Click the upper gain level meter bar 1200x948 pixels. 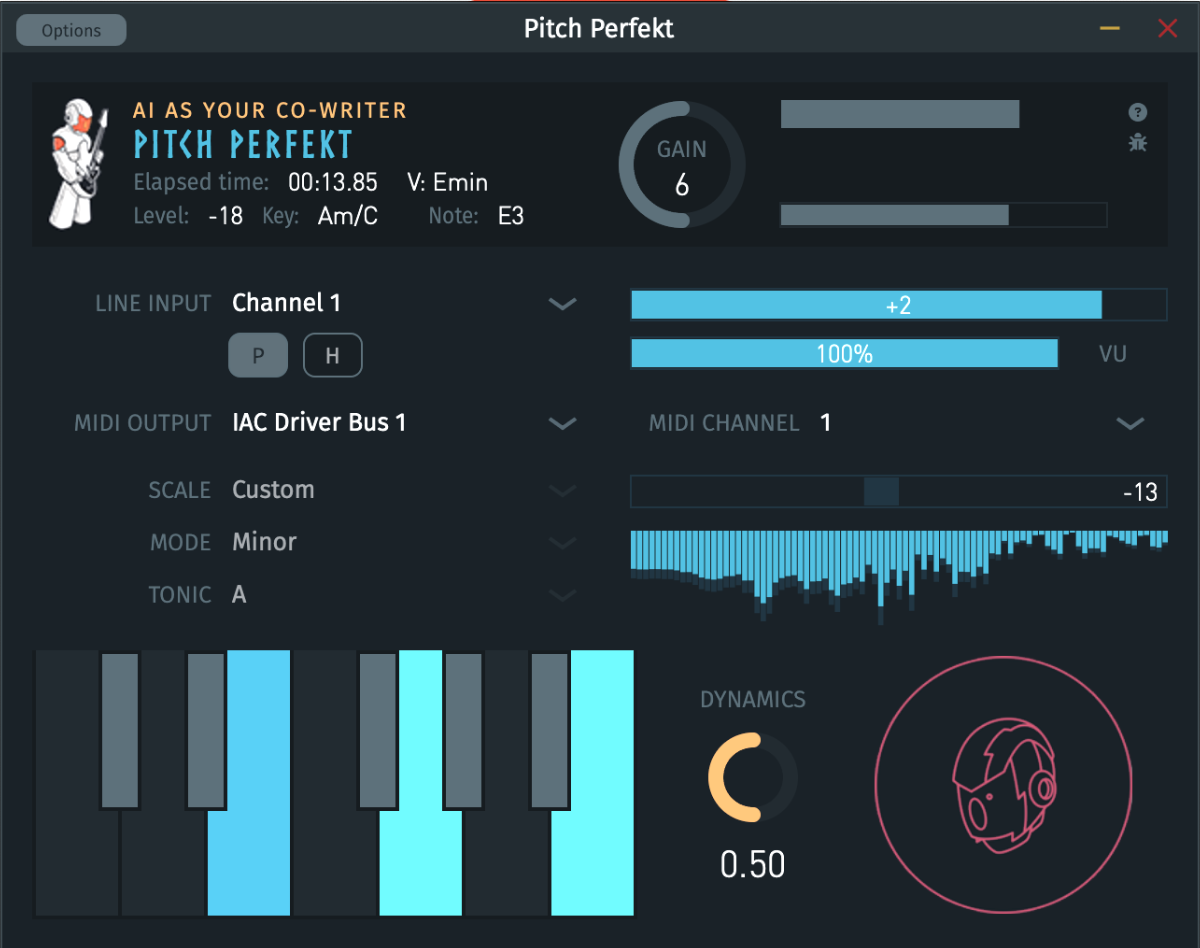[900, 114]
